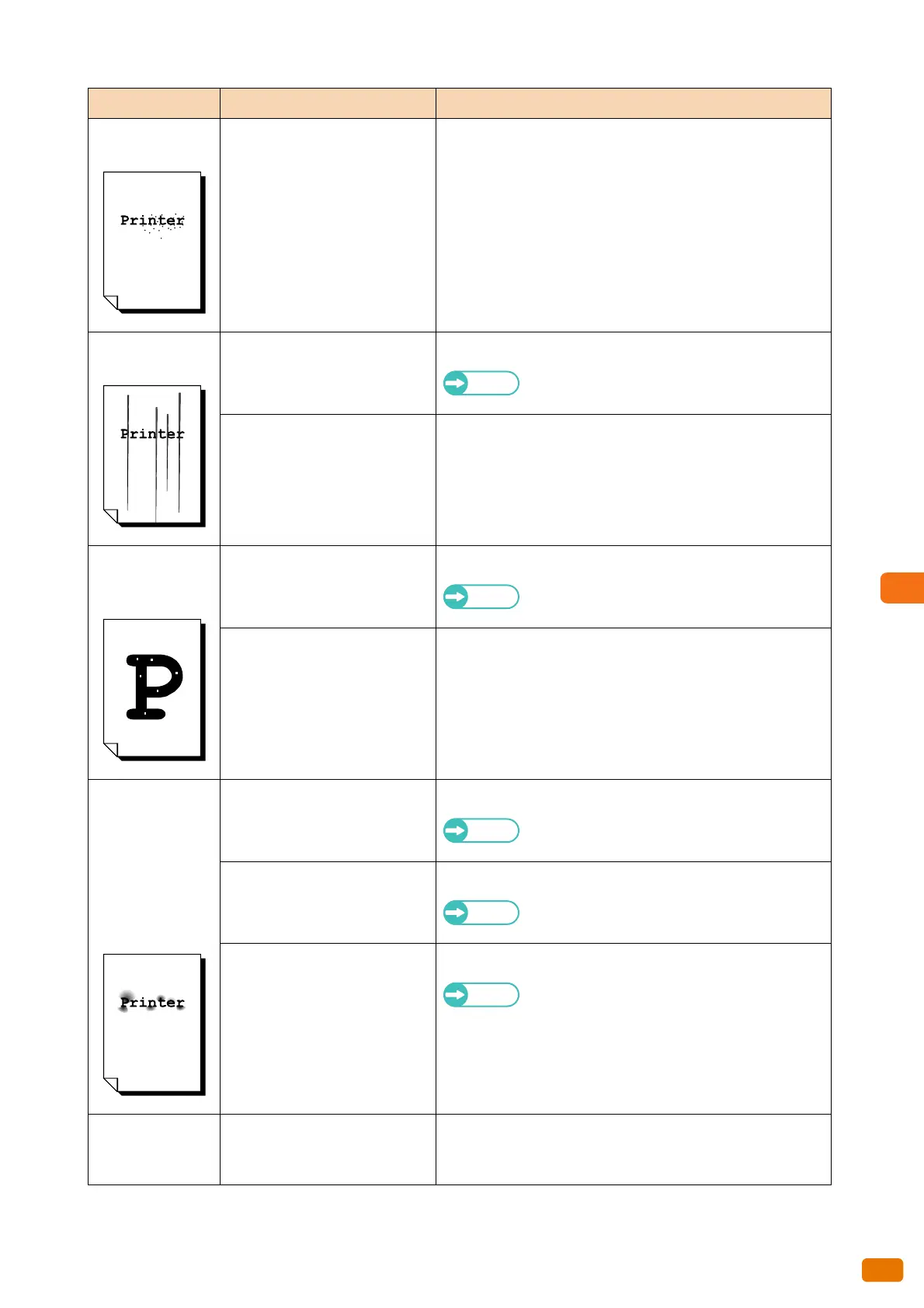Open the first arrow reference in the smudged print row
The image size is (924, 1308).
pyautogui.click(x=481, y=830)
